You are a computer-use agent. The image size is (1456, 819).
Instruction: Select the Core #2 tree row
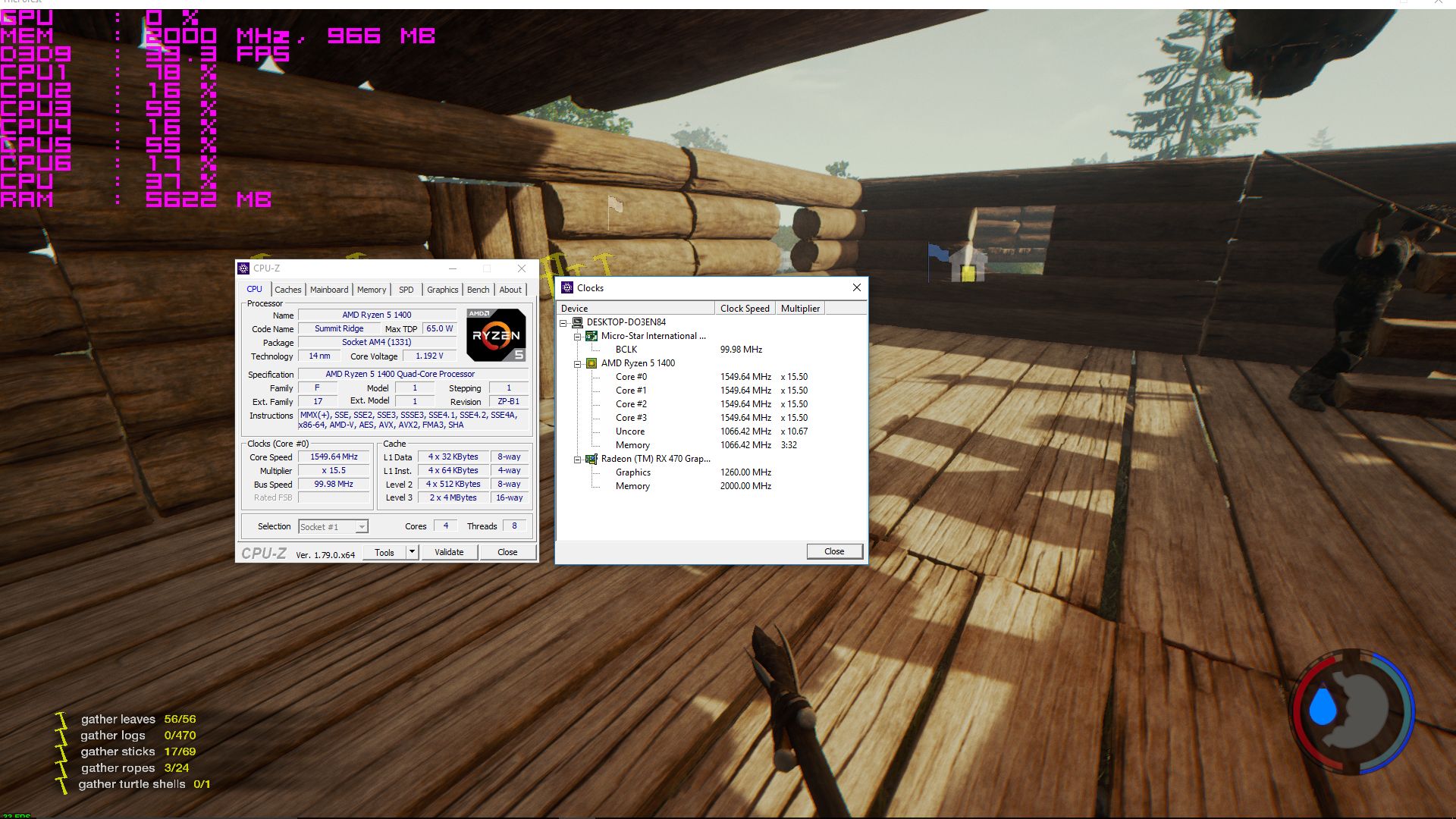pos(631,404)
